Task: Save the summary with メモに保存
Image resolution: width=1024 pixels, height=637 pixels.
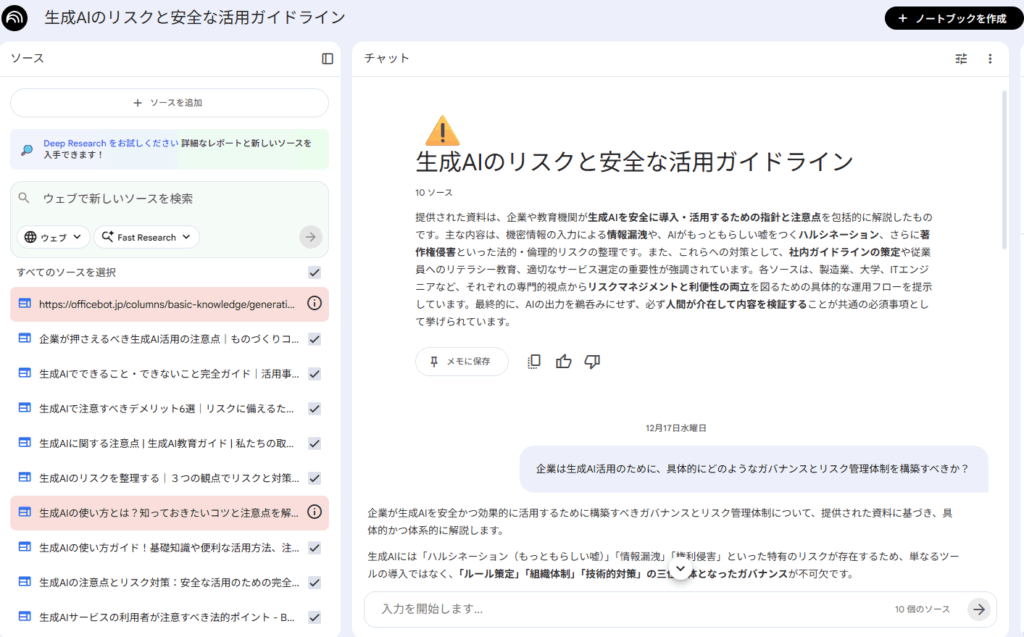Action: (461, 361)
